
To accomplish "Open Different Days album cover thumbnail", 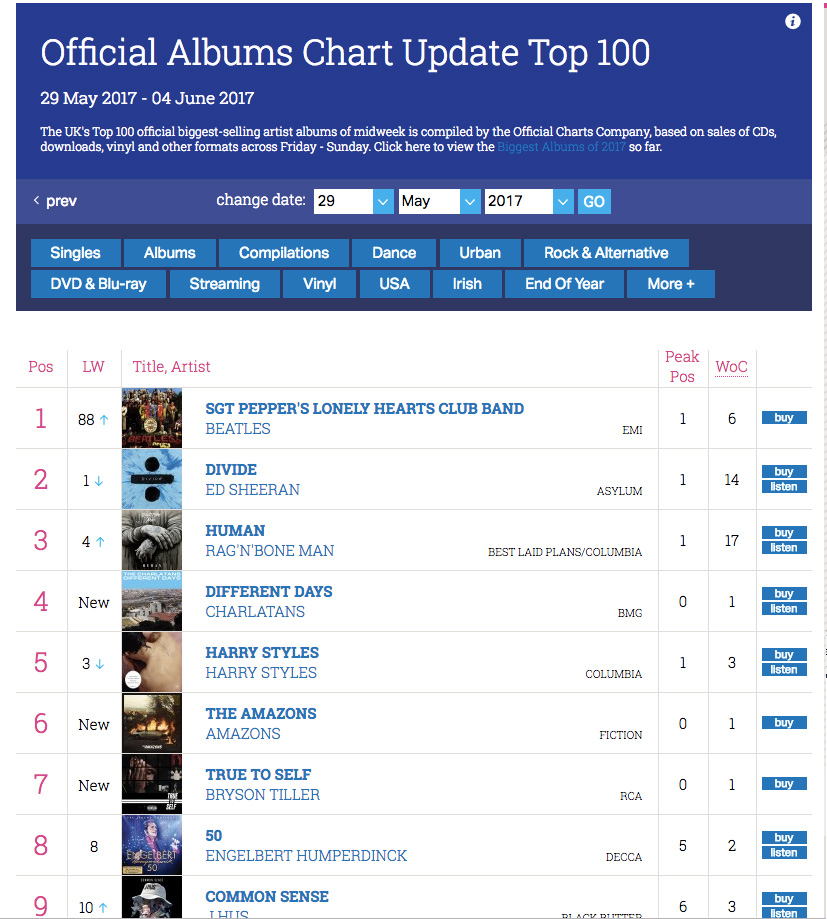I will (152, 601).
